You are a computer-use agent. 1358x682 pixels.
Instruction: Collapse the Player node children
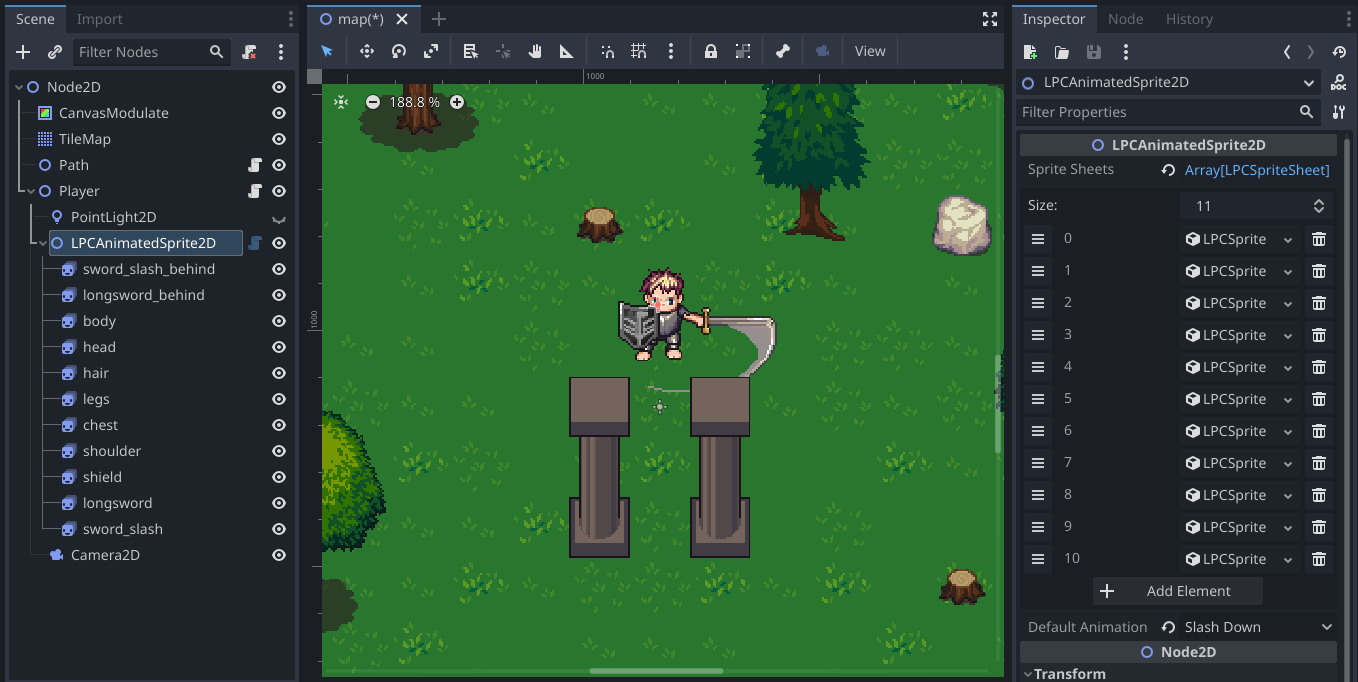(31, 191)
